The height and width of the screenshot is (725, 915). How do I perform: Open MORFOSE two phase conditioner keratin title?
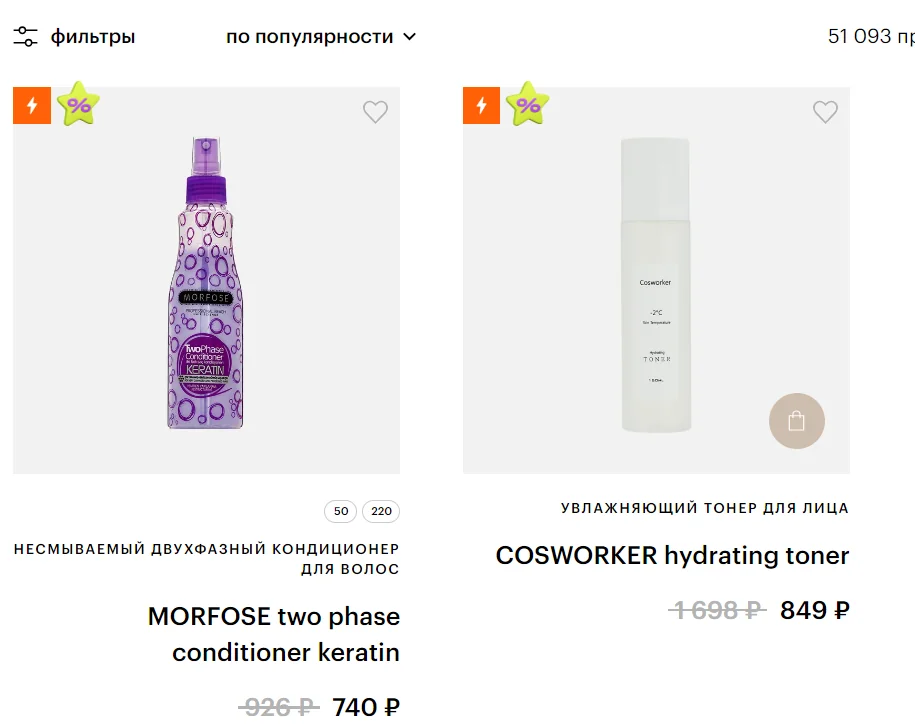pyautogui.click(x=274, y=634)
